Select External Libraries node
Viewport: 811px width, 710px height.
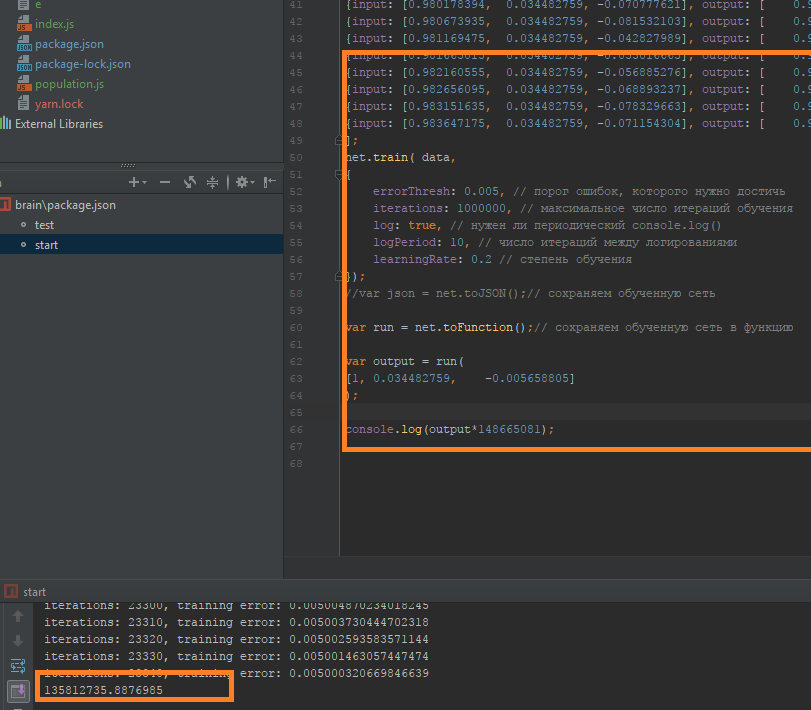coord(59,124)
